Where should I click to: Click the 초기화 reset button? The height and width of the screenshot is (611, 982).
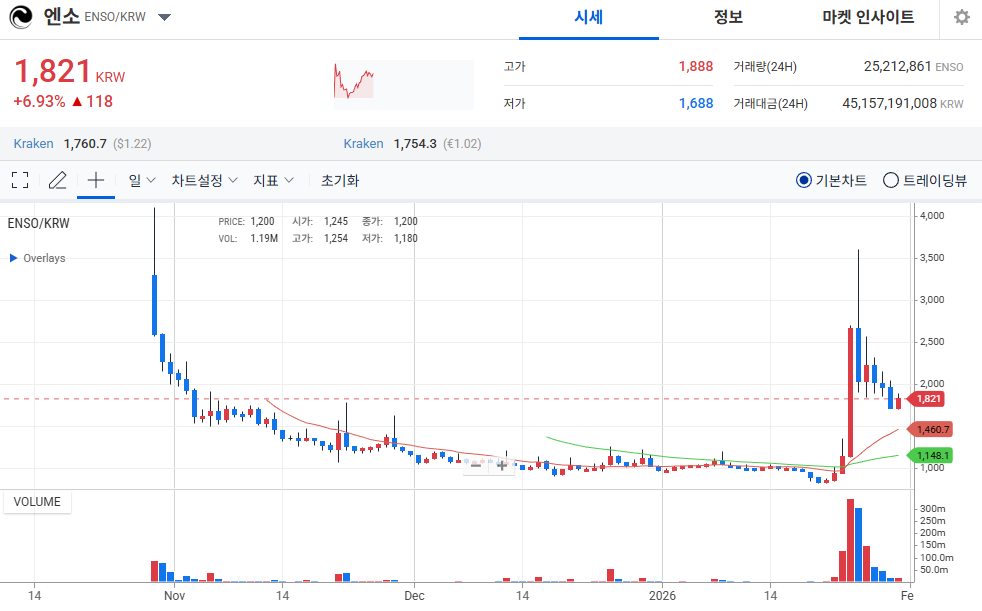pyautogui.click(x=340, y=180)
